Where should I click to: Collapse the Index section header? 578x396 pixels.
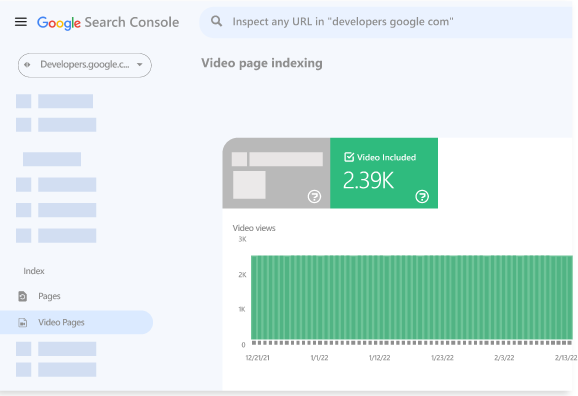34,271
